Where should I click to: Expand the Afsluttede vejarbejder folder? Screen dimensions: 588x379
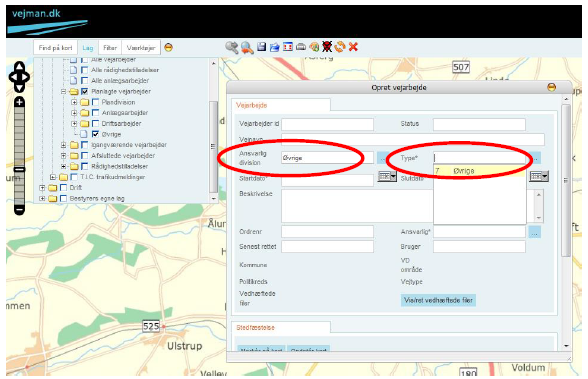pos(63,155)
